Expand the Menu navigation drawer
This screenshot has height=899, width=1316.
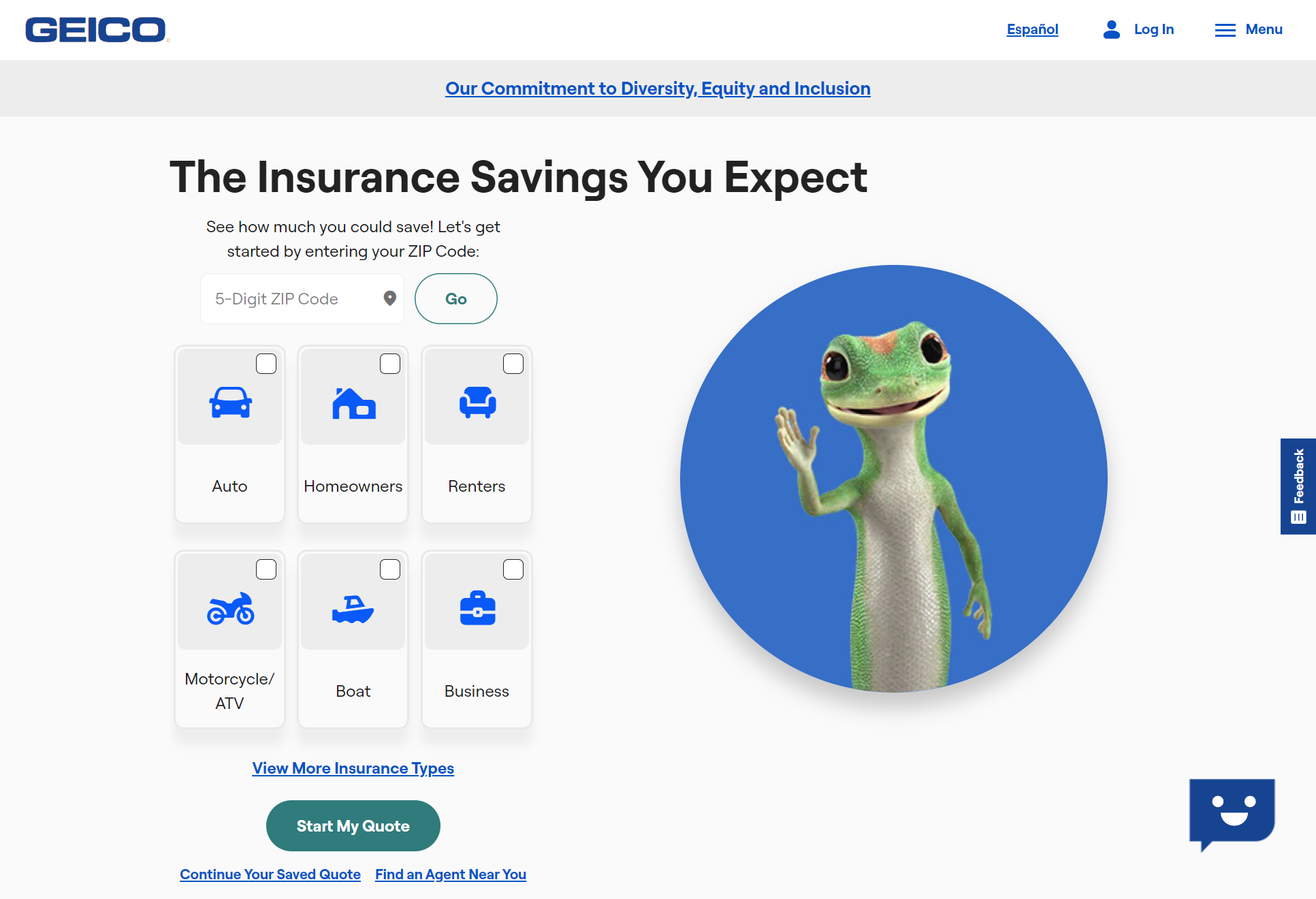1249,29
